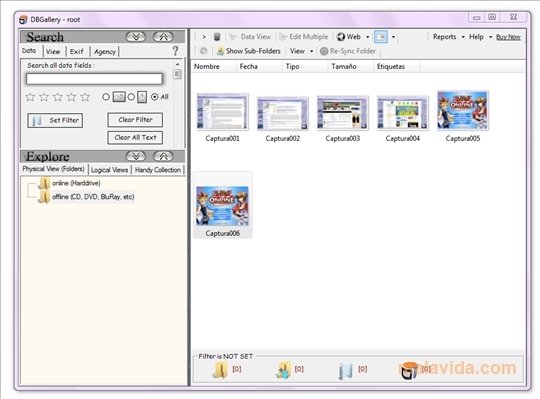The width and height of the screenshot is (540, 399).
Task: Click the portrait image icon in search filter
Action: (x=142, y=97)
